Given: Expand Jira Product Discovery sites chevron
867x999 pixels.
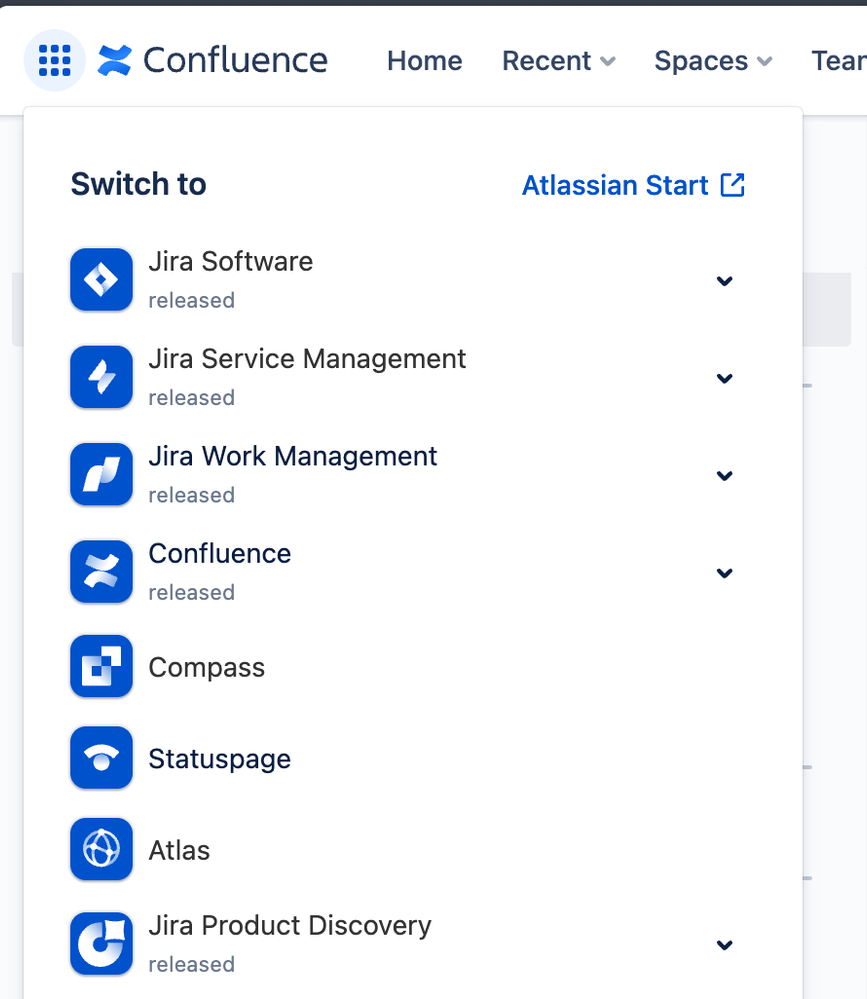Looking at the screenshot, I should [724, 945].
